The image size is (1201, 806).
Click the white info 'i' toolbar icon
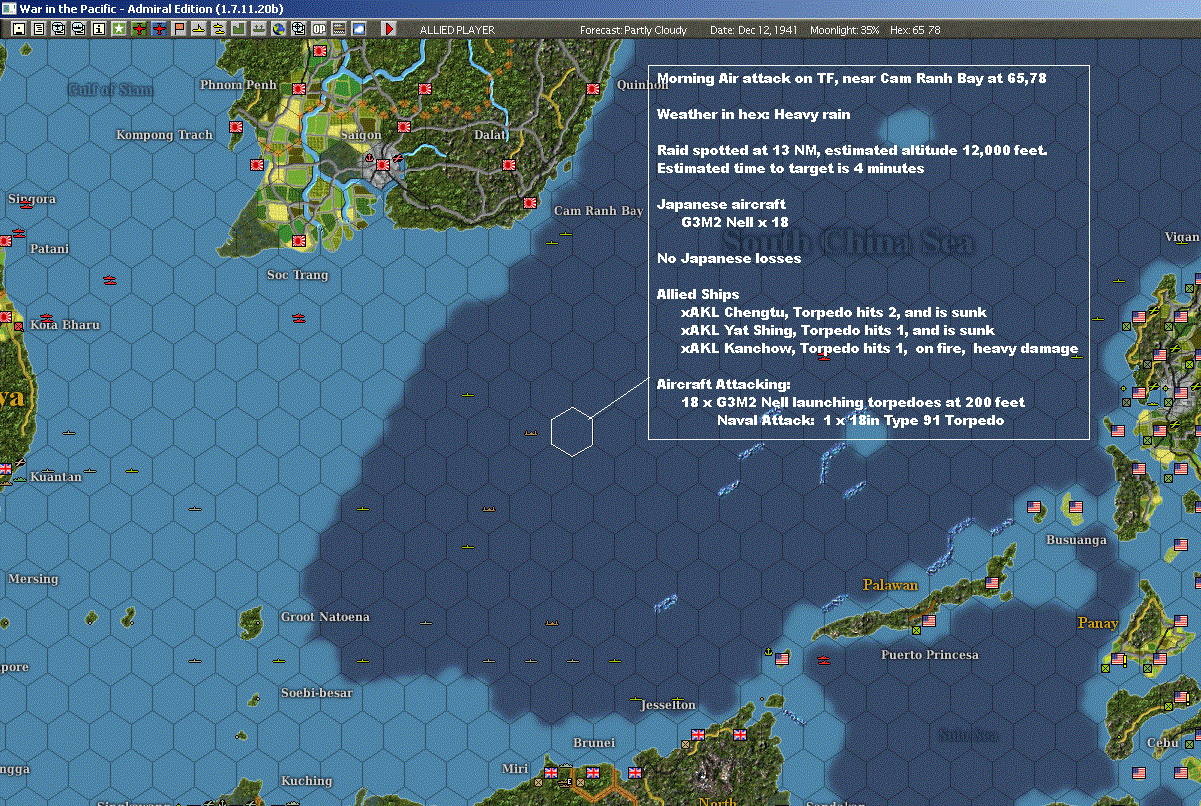(99, 29)
